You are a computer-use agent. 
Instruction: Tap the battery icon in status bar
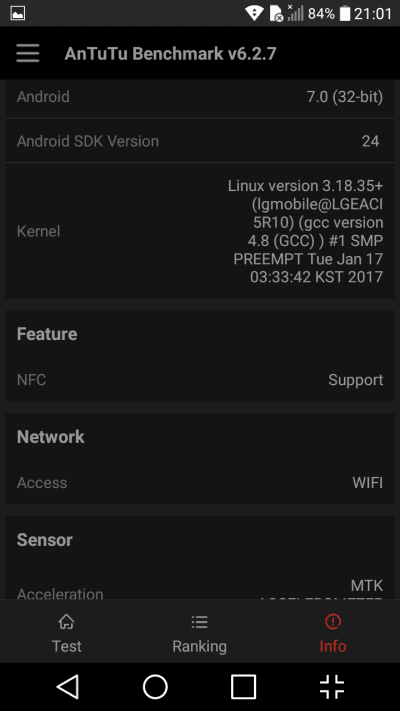tap(345, 13)
